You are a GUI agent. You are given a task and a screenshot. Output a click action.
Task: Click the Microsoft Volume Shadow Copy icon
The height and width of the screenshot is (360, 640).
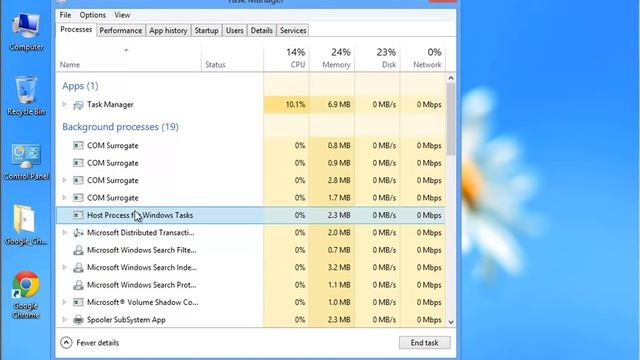78,302
